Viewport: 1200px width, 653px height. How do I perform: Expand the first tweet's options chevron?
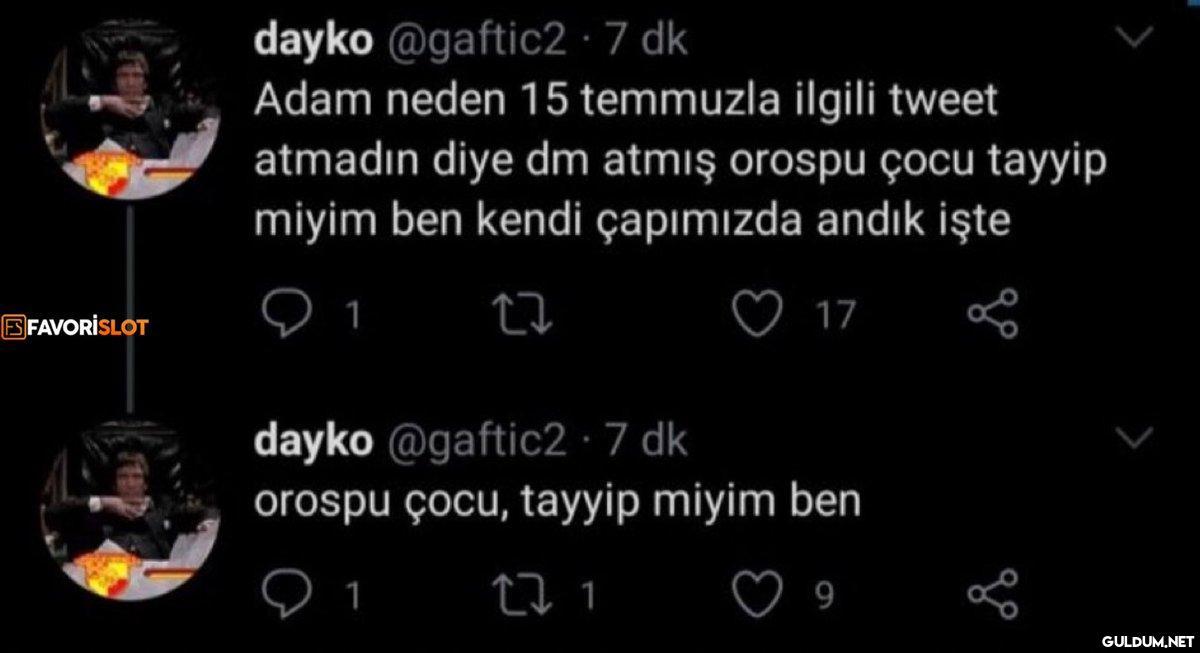pos(1133,38)
